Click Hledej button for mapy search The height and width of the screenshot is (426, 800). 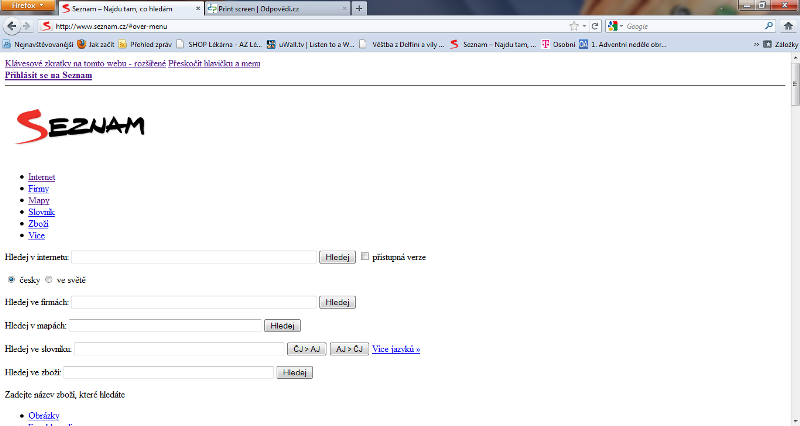tap(282, 325)
